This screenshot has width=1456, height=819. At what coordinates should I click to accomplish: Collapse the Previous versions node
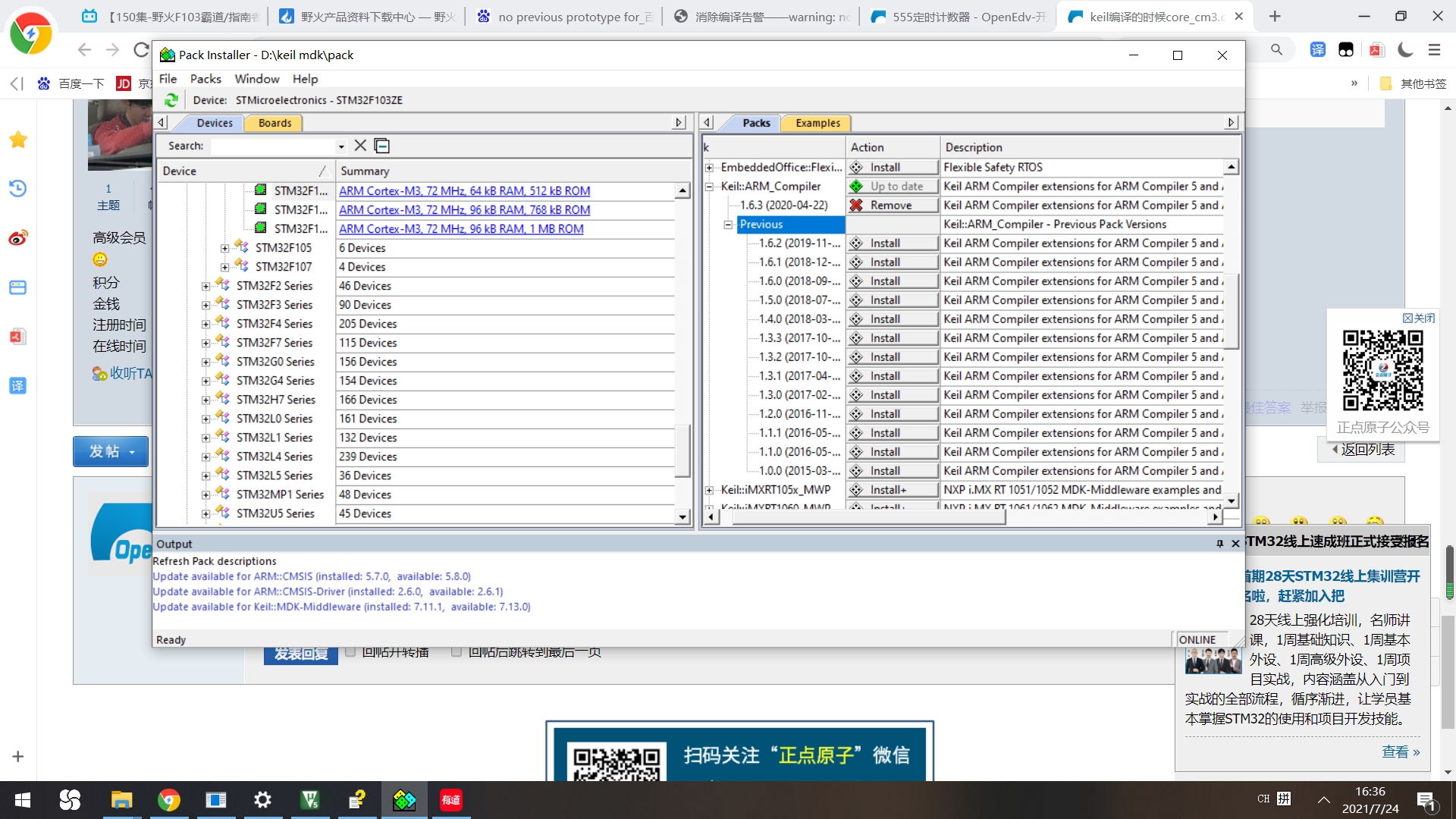[x=728, y=224]
